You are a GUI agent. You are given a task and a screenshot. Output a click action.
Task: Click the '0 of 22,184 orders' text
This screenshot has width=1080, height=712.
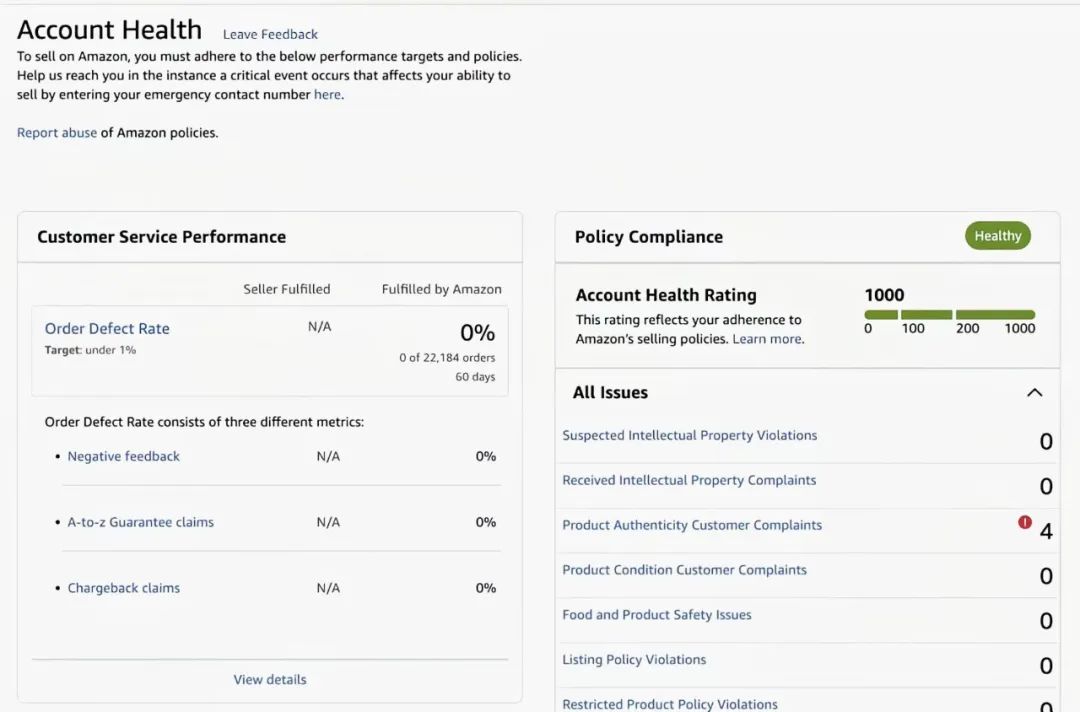pyautogui.click(x=447, y=357)
